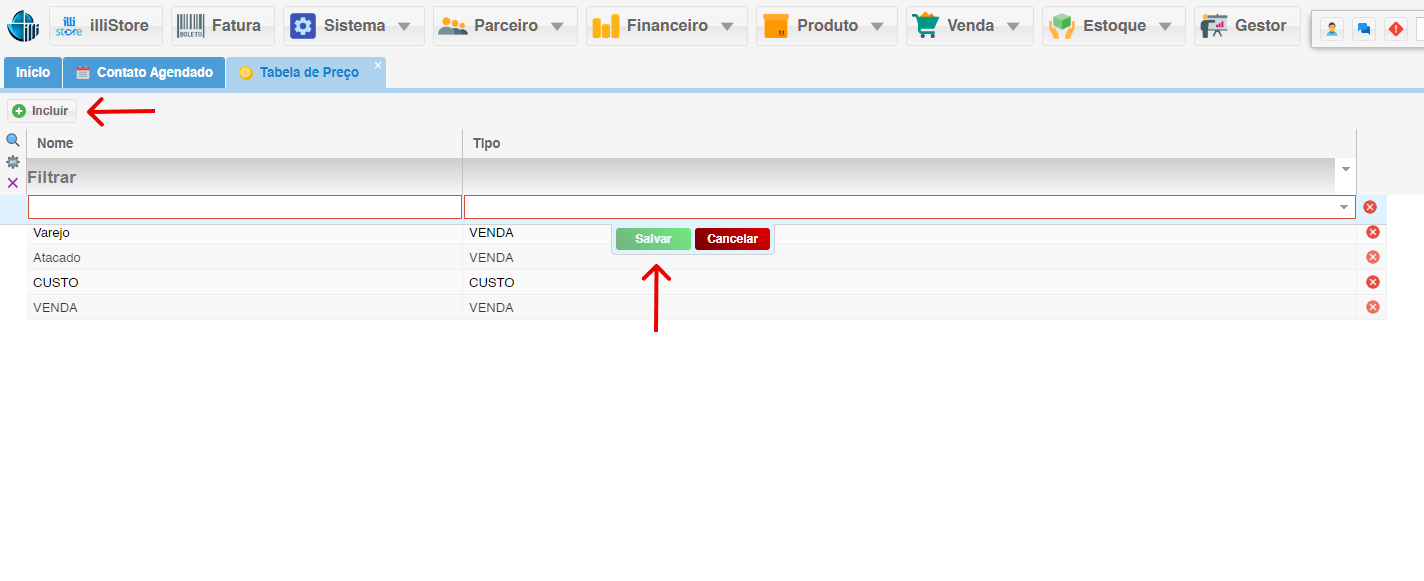Click the red alert warning icon
Image resolution: width=1424 pixels, height=581 pixels.
[x=1395, y=29]
